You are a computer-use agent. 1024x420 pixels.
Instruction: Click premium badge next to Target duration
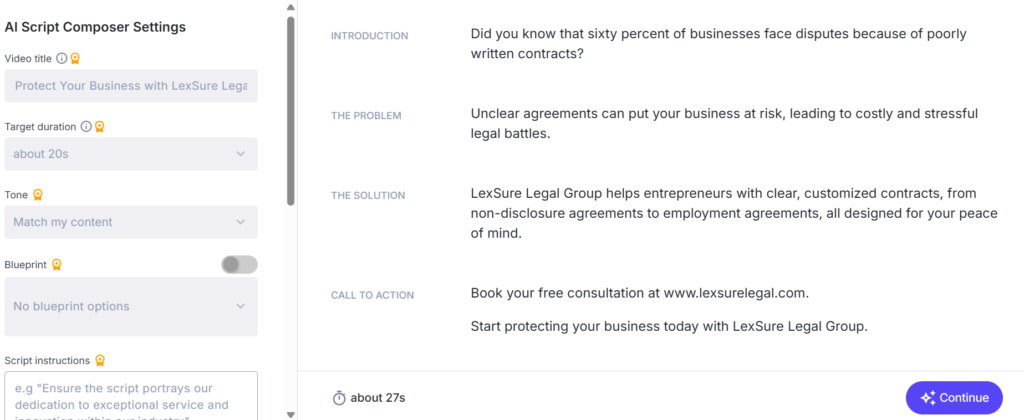[99, 127]
